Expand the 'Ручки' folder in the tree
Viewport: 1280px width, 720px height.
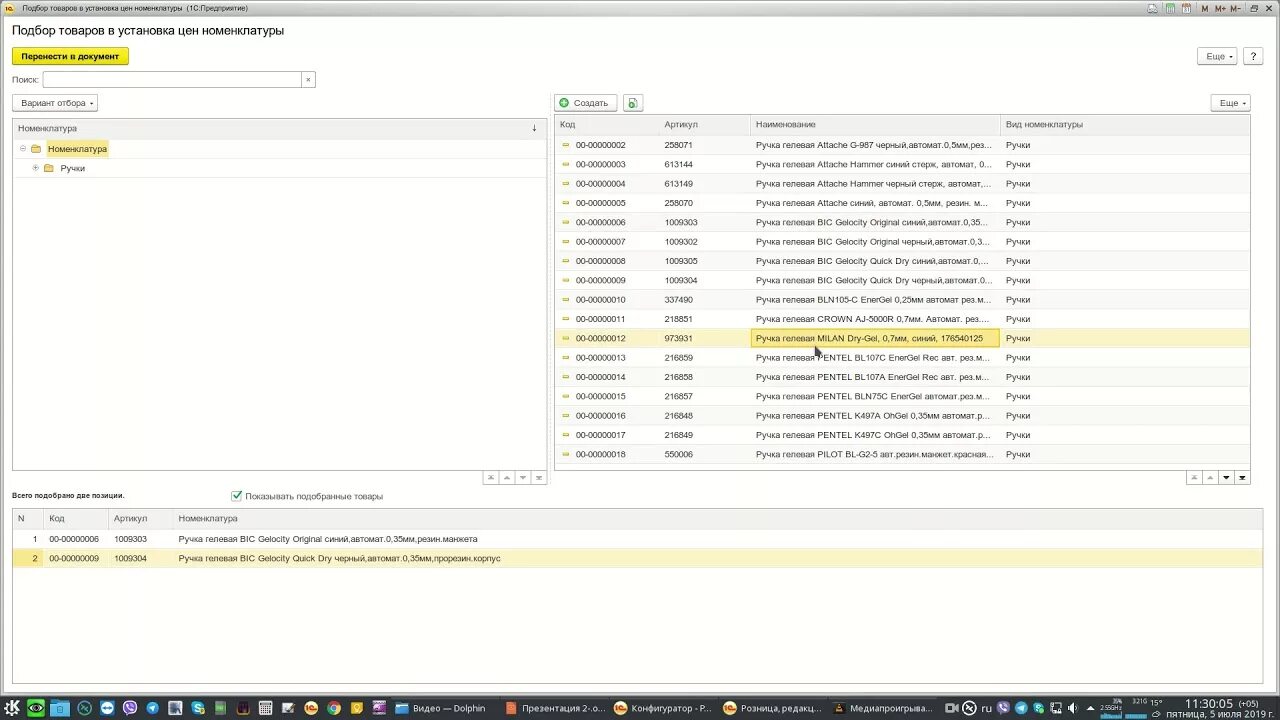36,168
